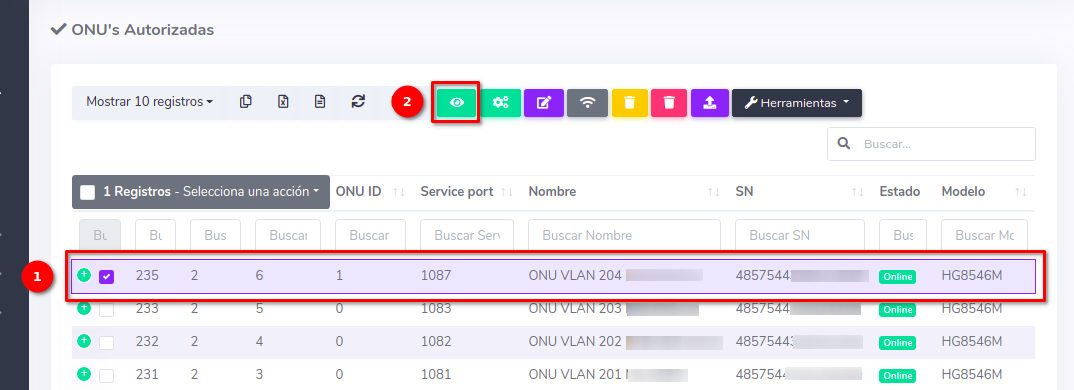The width and height of the screenshot is (1074, 390).
Task: Click the Buscar Nombre filter field
Action: tap(624, 235)
